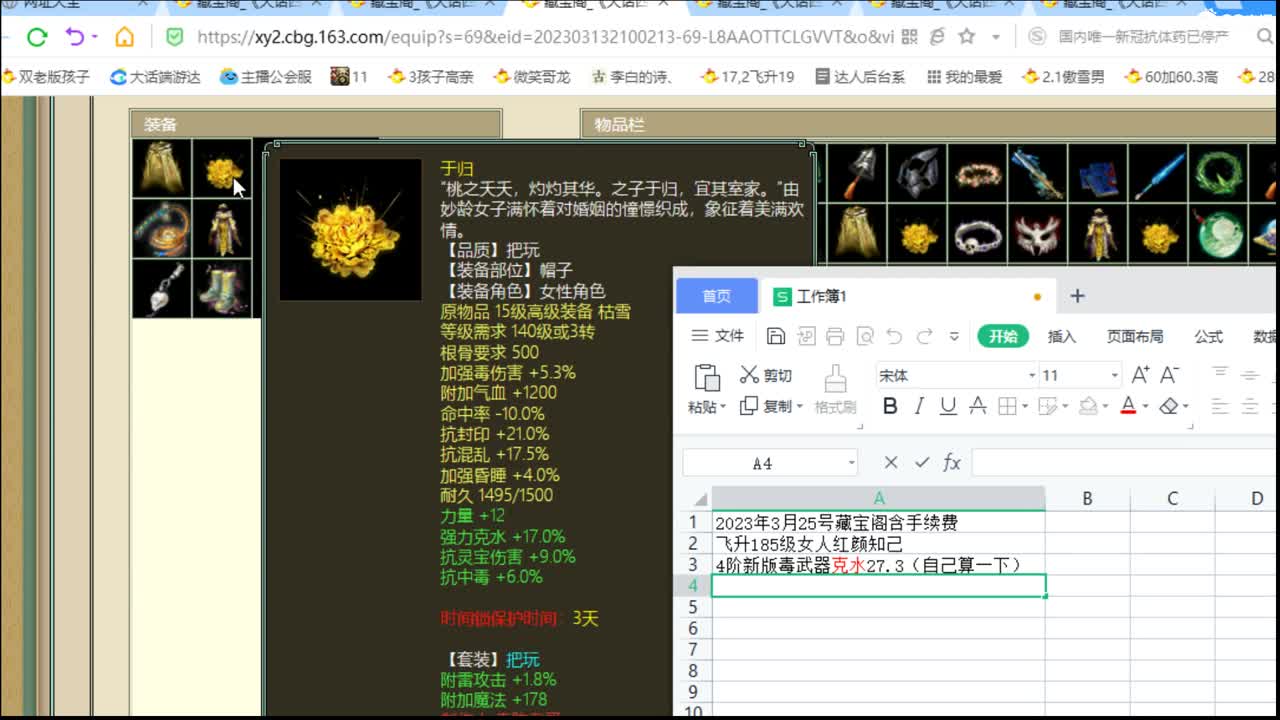Add a new WPS tab with plus
The height and width of the screenshot is (720, 1280).
point(1077,296)
